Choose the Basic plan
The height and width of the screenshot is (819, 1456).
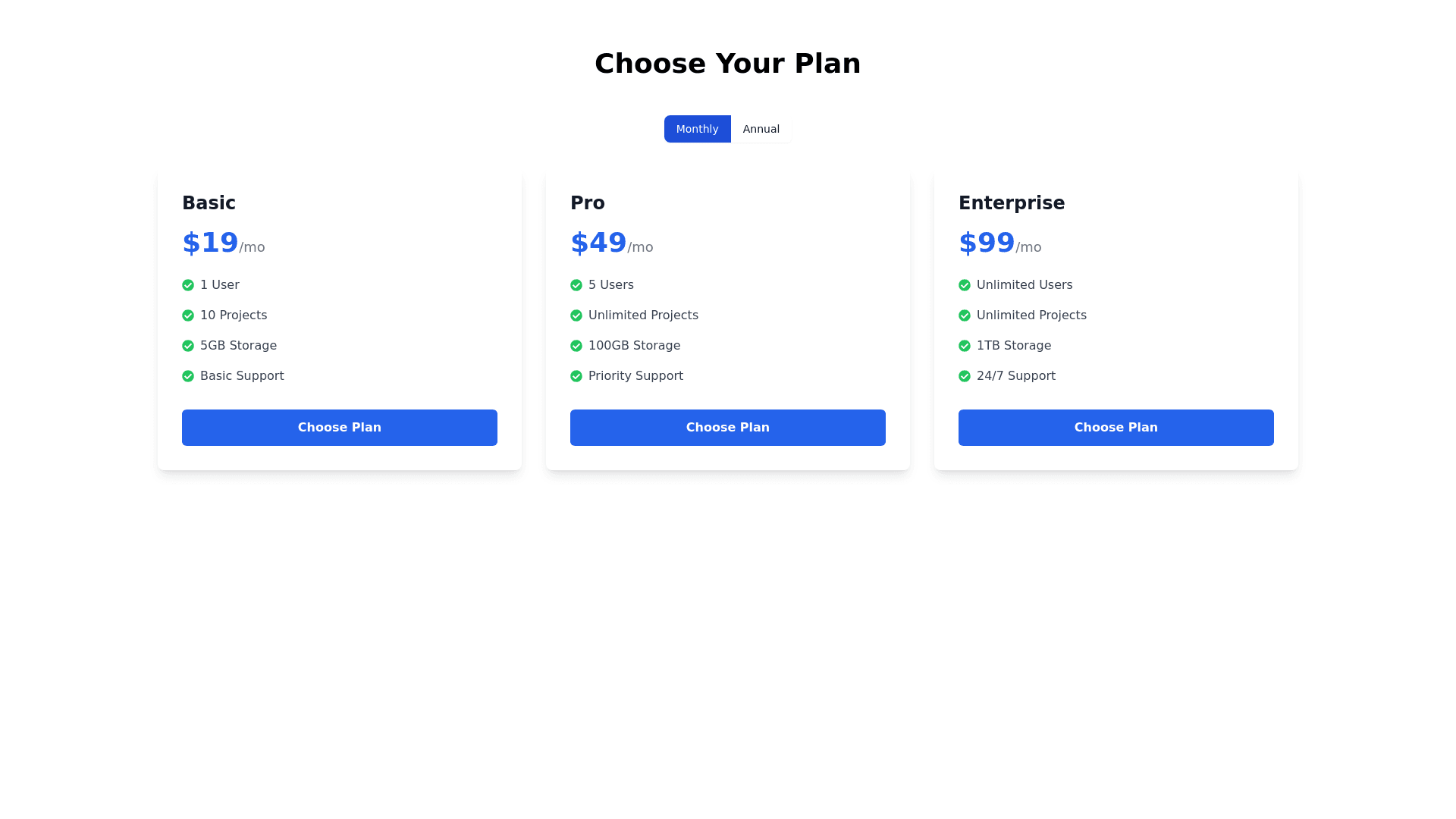pyautogui.click(x=339, y=428)
